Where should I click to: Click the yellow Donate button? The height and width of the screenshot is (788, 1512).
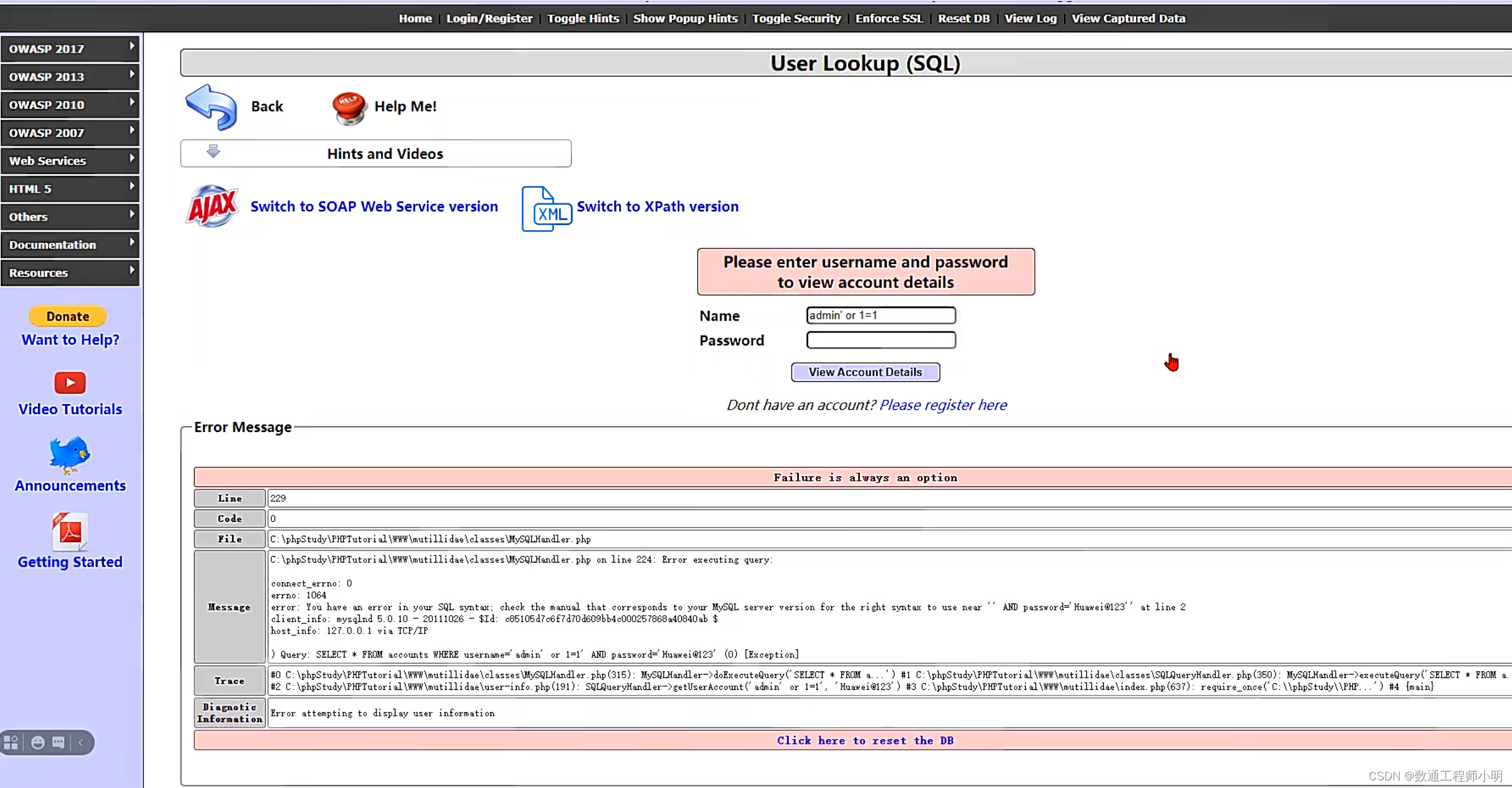click(67, 316)
